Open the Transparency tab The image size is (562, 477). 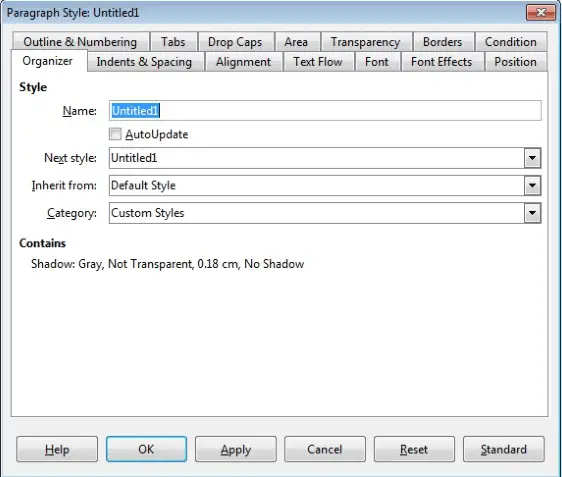coord(366,42)
